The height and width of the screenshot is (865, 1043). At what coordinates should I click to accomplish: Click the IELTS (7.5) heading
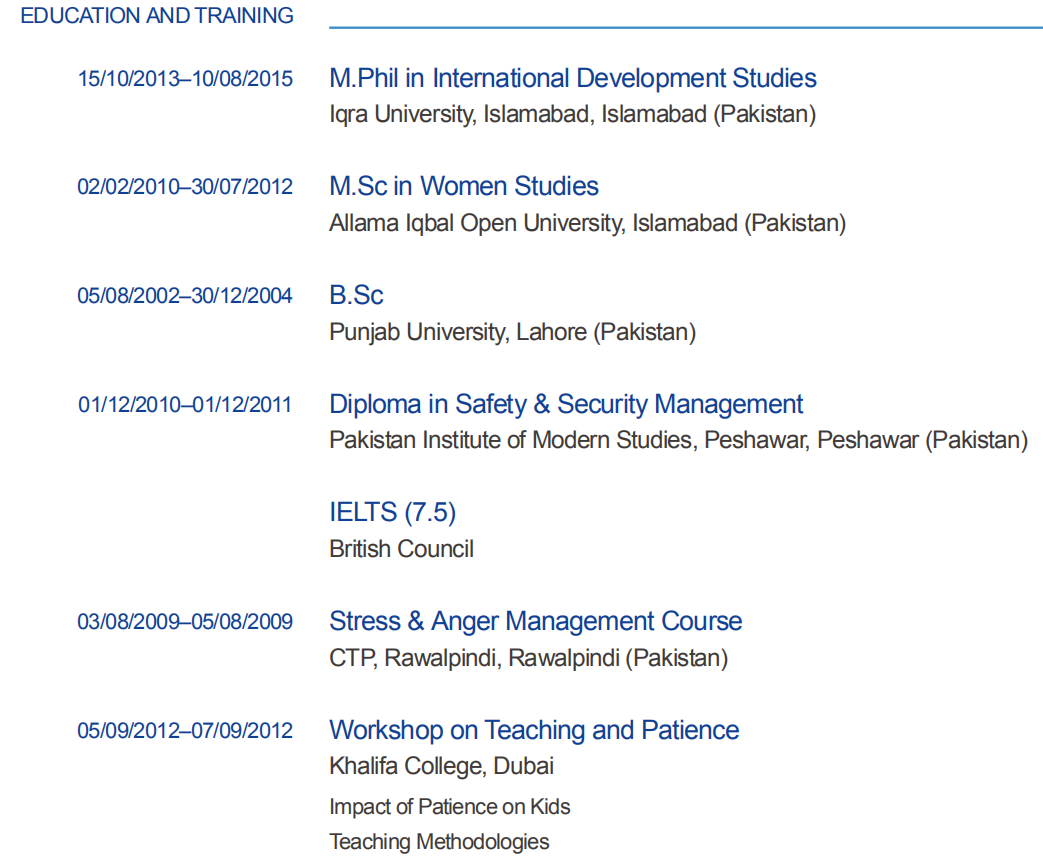click(392, 512)
